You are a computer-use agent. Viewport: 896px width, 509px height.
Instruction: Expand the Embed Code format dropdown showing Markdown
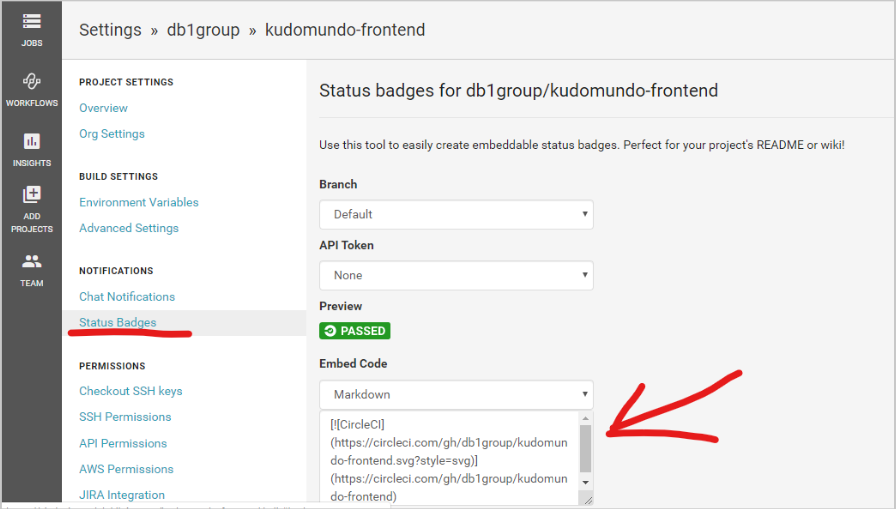click(x=456, y=395)
